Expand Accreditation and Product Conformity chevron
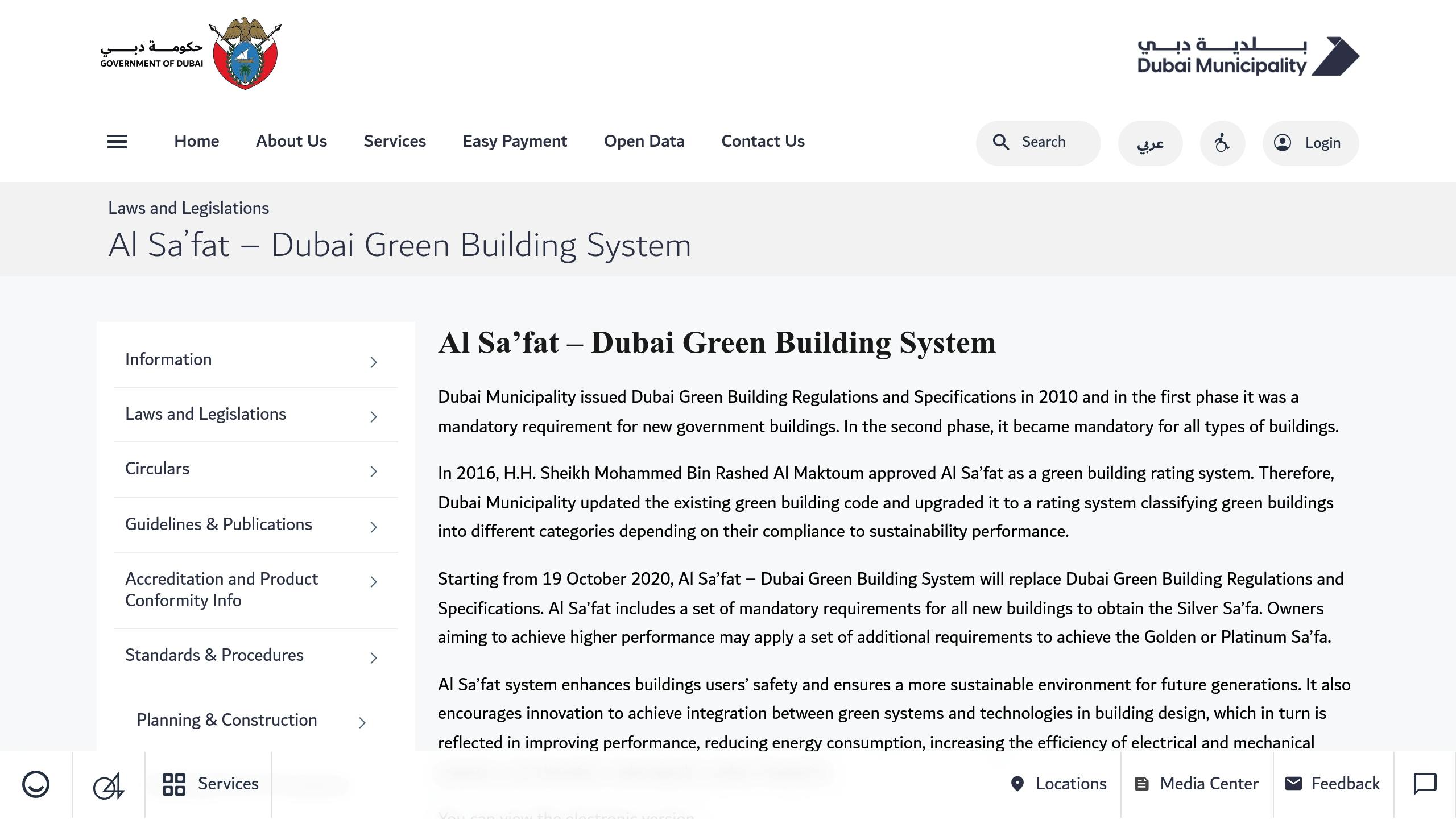 coord(374,582)
